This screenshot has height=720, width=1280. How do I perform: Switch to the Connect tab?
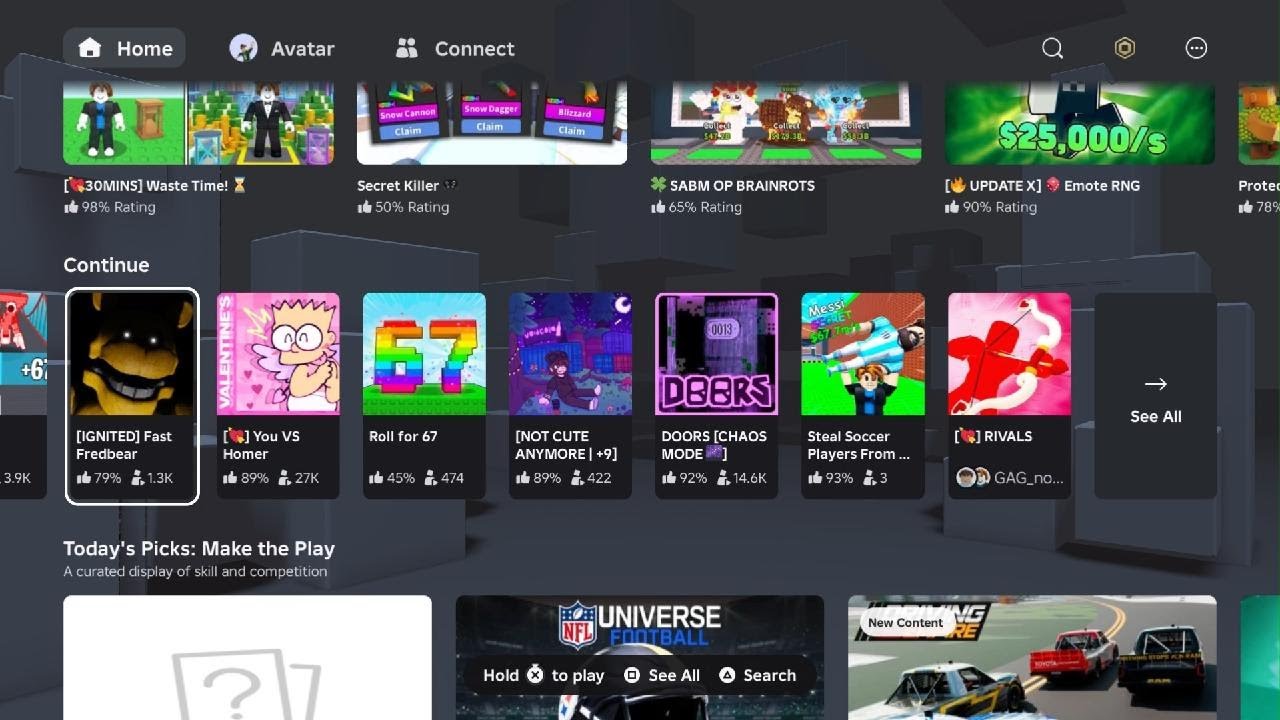point(454,48)
